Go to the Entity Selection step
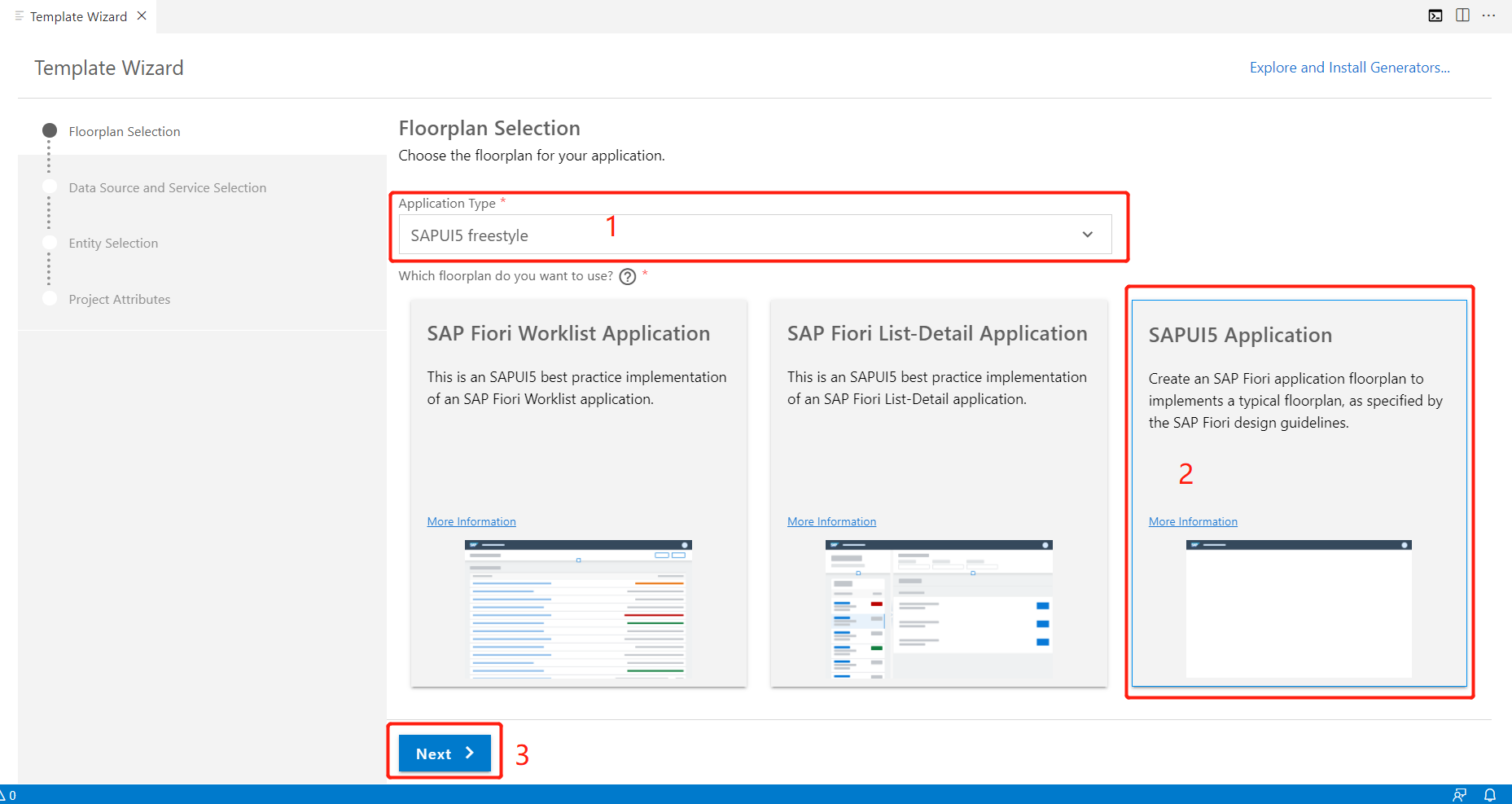 (x=113, y=243)
